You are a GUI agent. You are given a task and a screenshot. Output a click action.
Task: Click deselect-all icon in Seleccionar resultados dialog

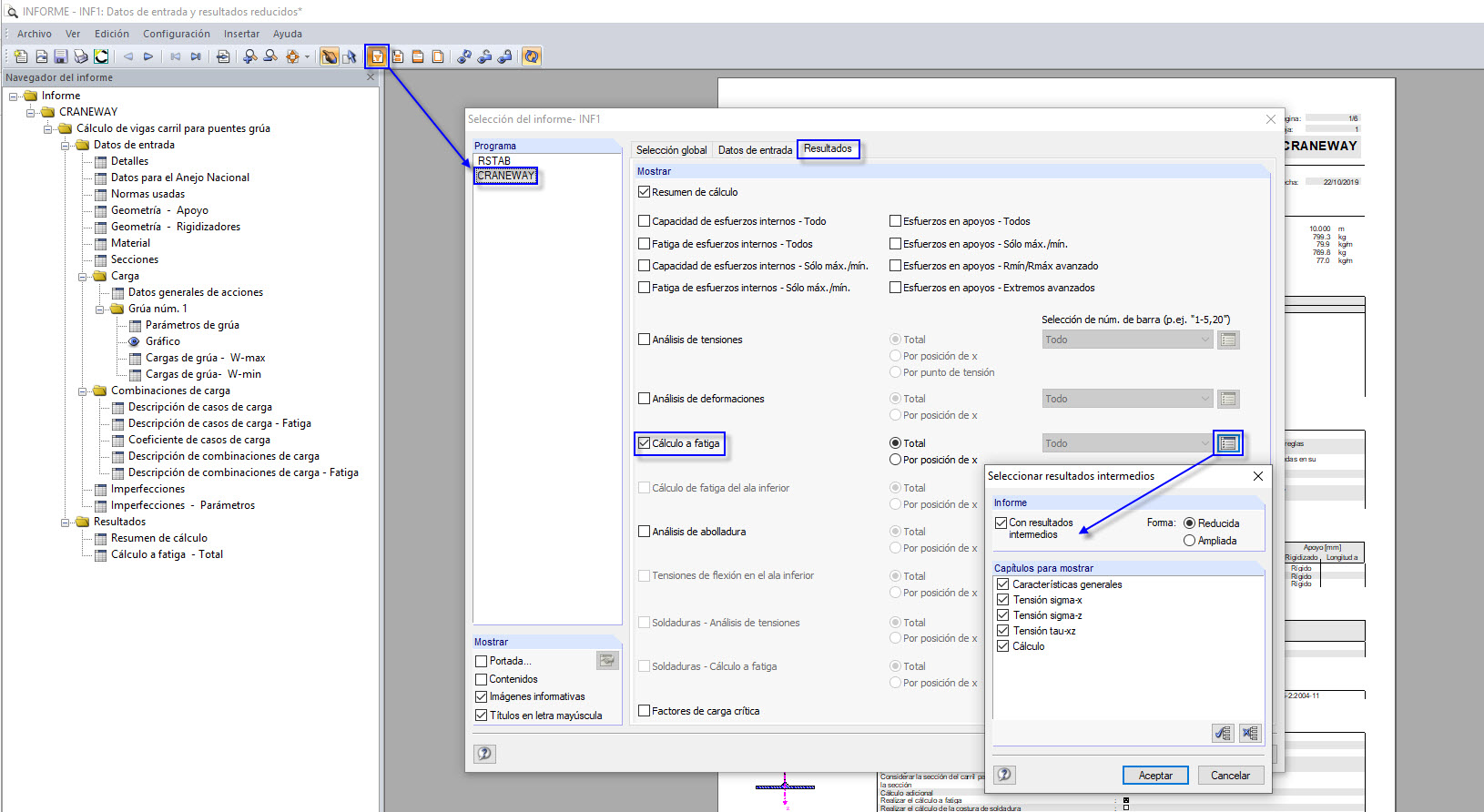click(x=1250, y=733)
